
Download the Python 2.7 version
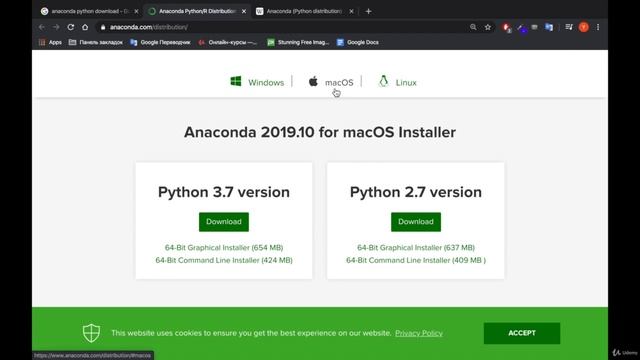pos(416,222)
